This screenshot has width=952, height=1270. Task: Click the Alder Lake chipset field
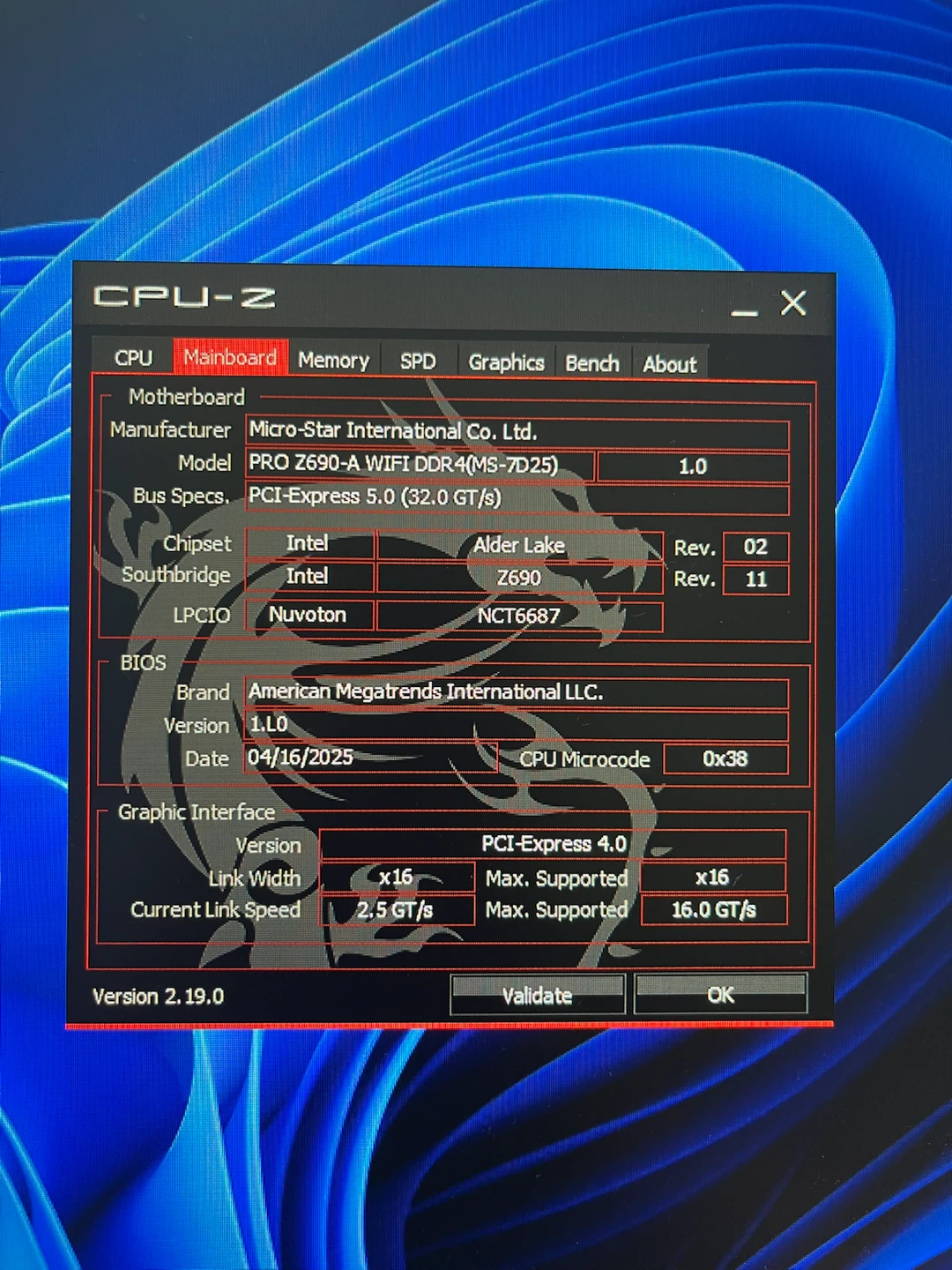(x=519, y=546)
